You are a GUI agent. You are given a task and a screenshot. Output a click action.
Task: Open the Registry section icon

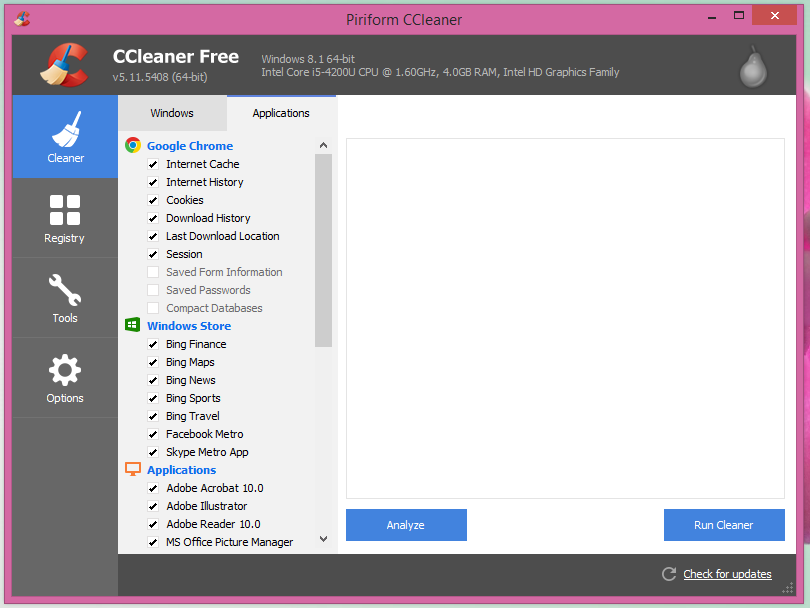[x=65, y=210]
